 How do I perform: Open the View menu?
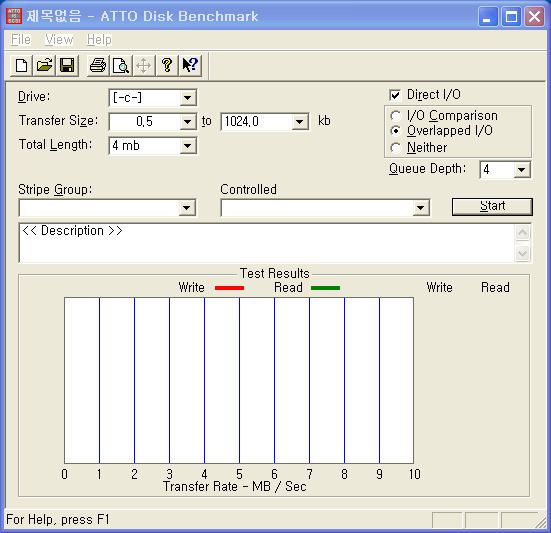[59, 39]
